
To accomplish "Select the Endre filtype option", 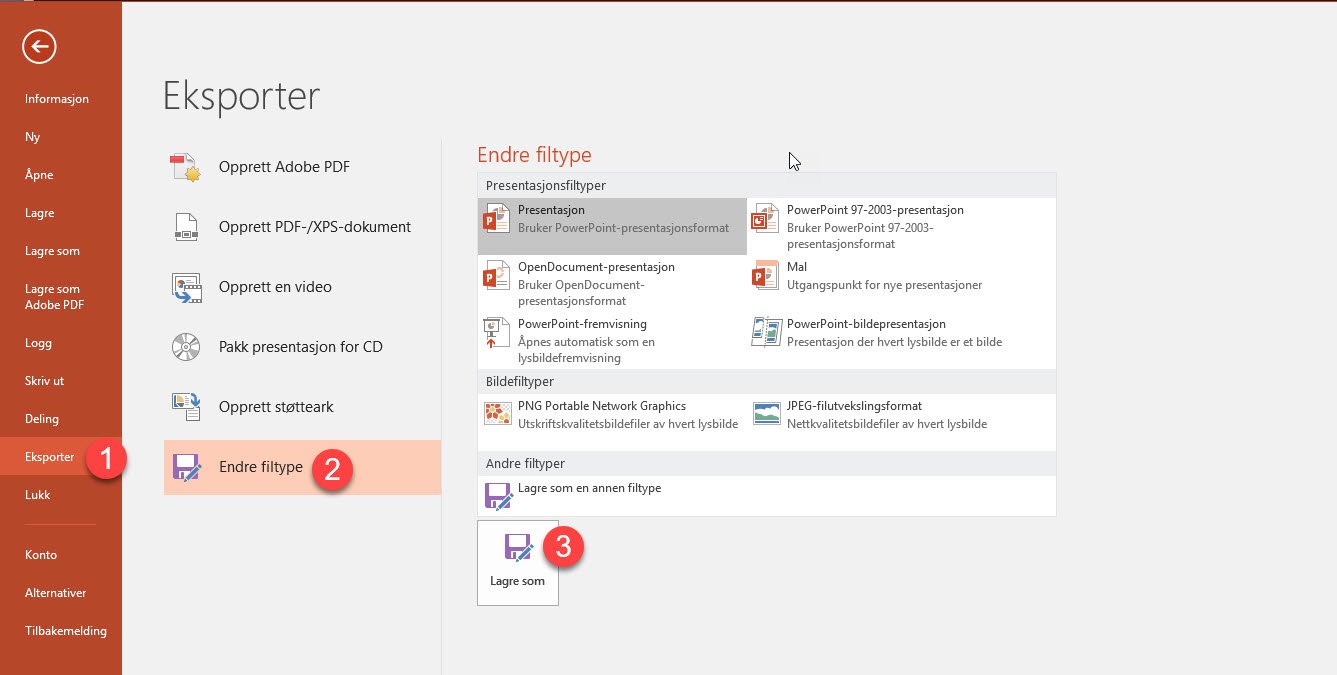I will [302, 467].
